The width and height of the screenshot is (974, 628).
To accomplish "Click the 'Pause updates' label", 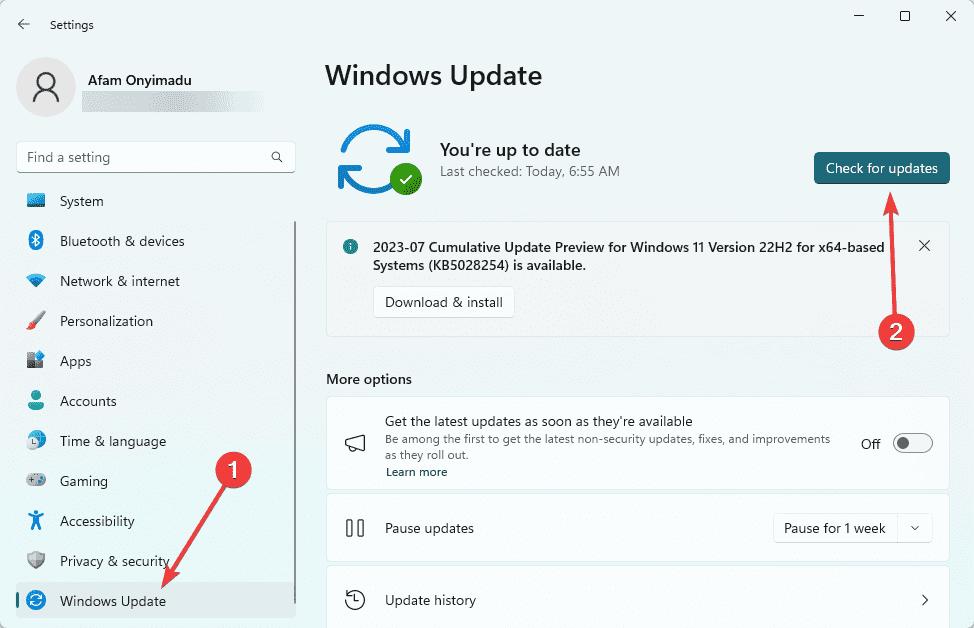I will click(x=429, y=528).
